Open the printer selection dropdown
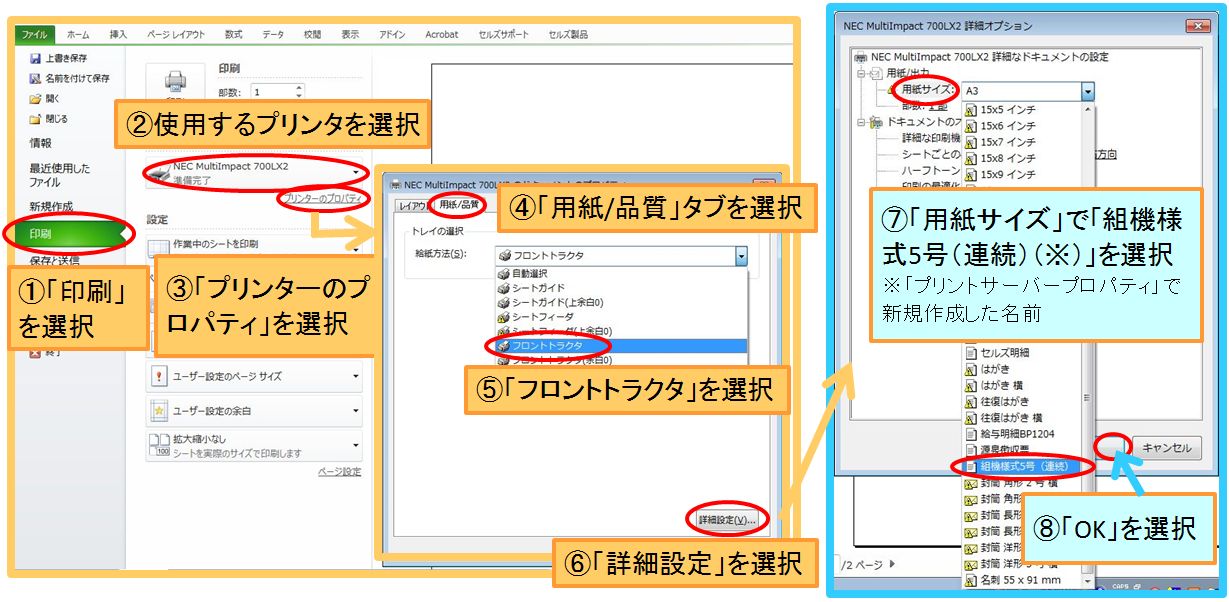 point(355,172)
